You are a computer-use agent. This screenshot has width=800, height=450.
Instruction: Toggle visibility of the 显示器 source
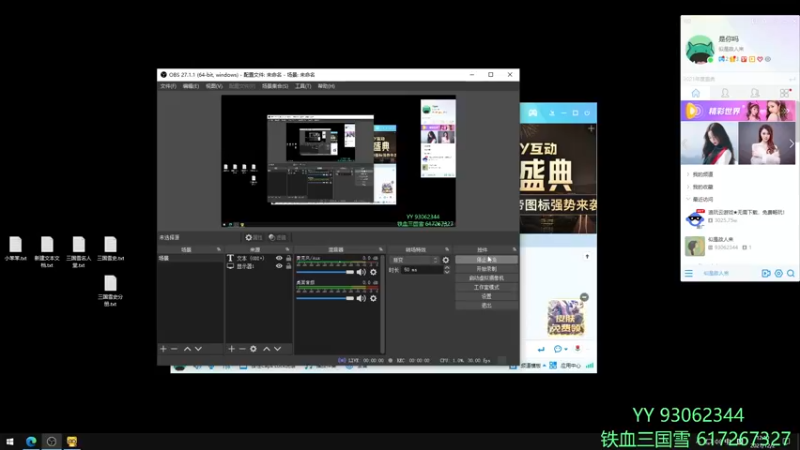pyautogui.click(x=279, y=266)
